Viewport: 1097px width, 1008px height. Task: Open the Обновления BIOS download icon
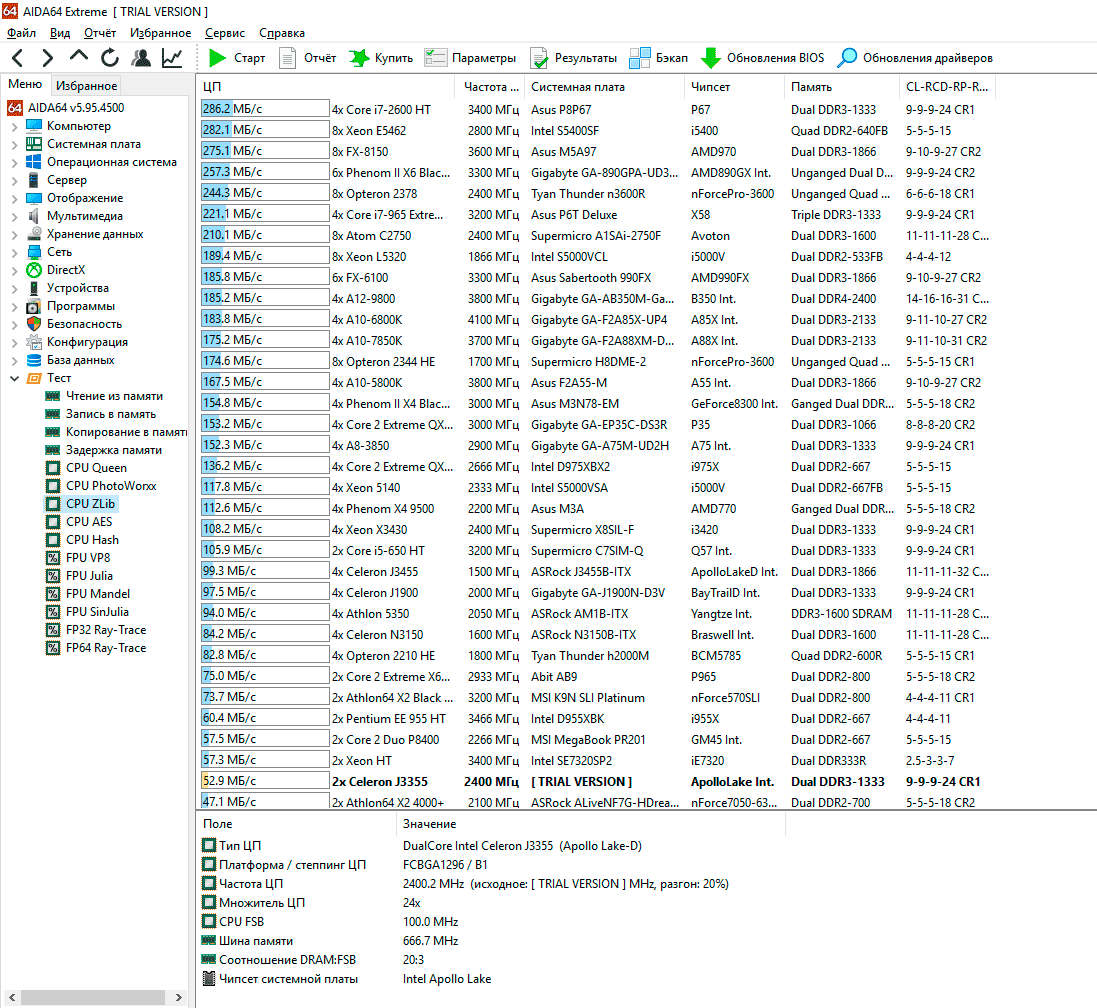click(x=711, y=58)
